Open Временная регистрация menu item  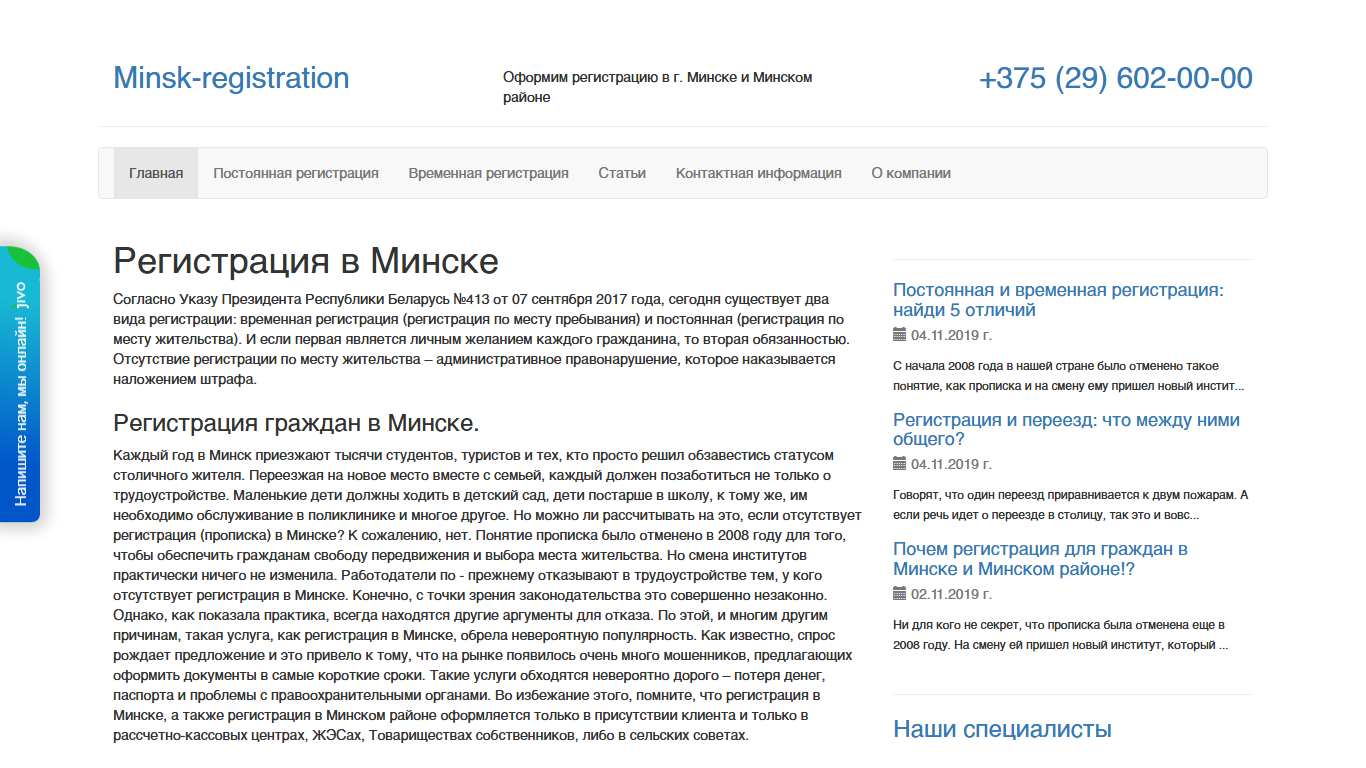coord(488,173)
